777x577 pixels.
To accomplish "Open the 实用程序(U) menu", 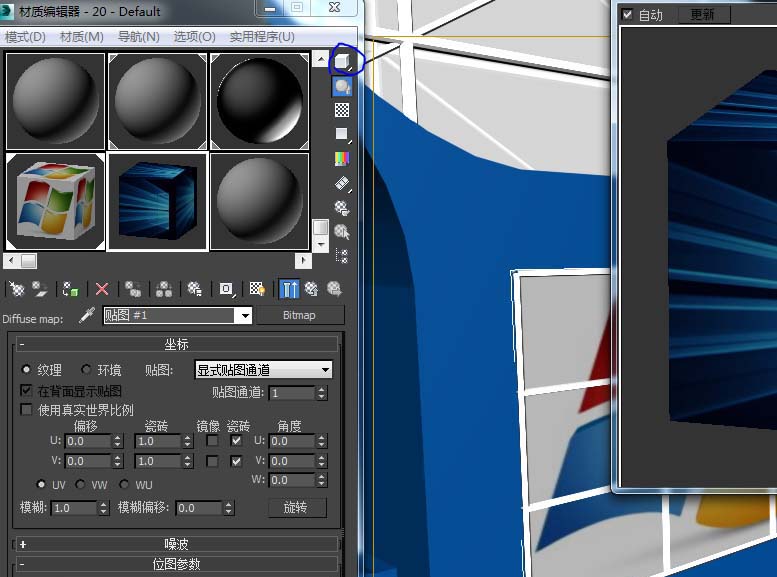I will coord(262,37).
